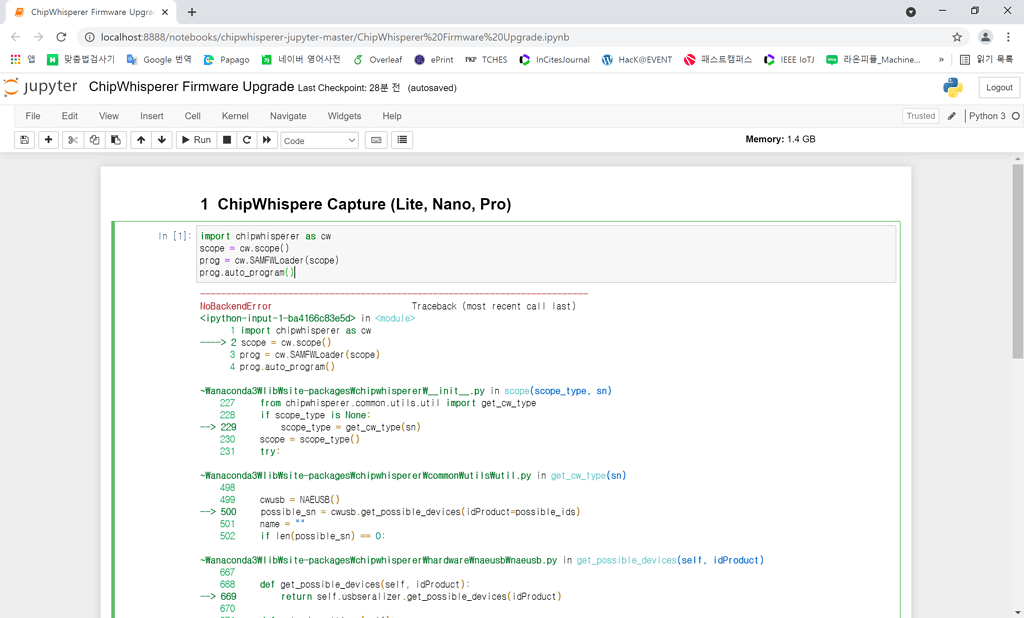Move the selected cell up
This screenshot has height=618, width=1024.
click(141, 140)
